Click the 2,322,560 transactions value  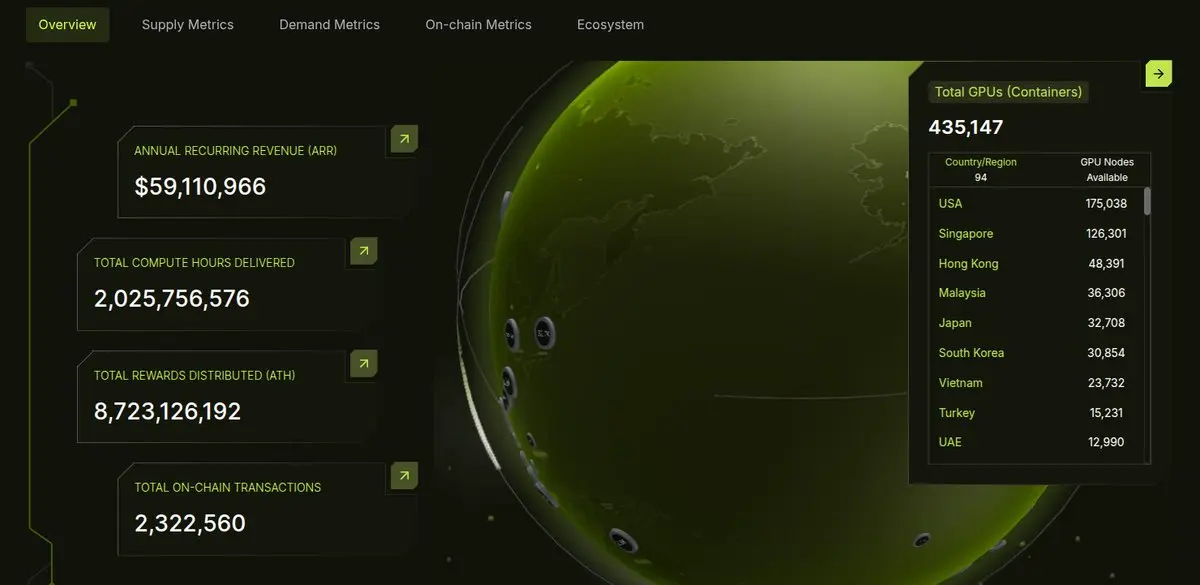point(190,523)
